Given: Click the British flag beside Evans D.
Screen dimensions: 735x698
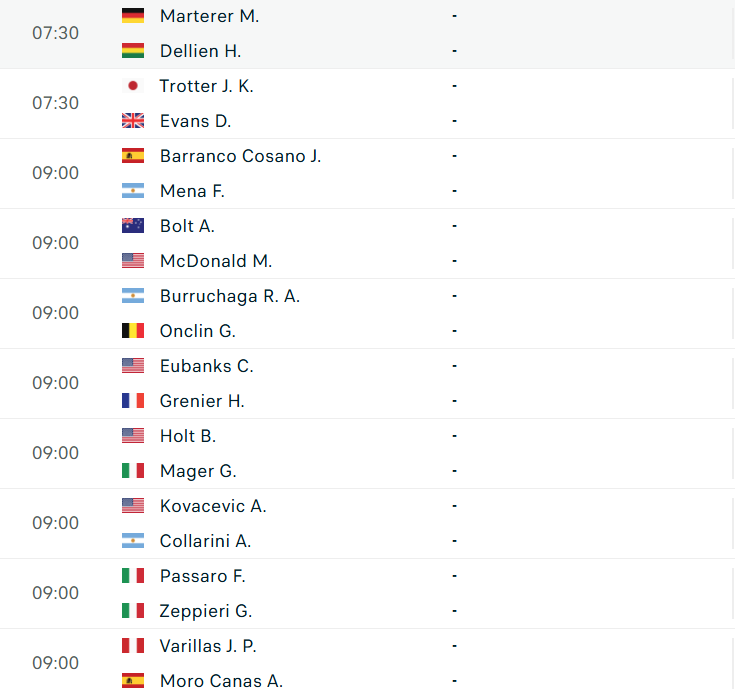Looking at the screenshot, I should 132,121.
